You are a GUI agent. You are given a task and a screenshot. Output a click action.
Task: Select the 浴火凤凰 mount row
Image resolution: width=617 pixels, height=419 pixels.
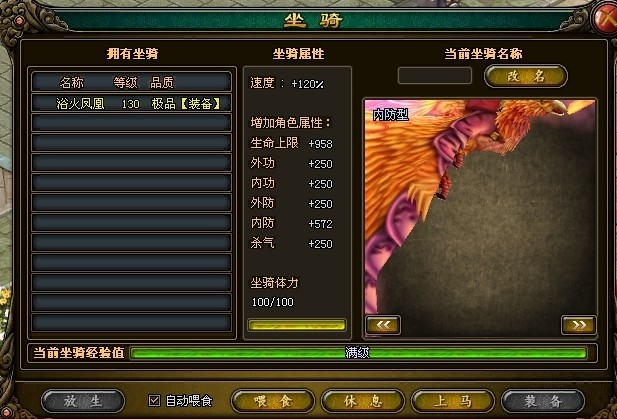click(131, 103)
